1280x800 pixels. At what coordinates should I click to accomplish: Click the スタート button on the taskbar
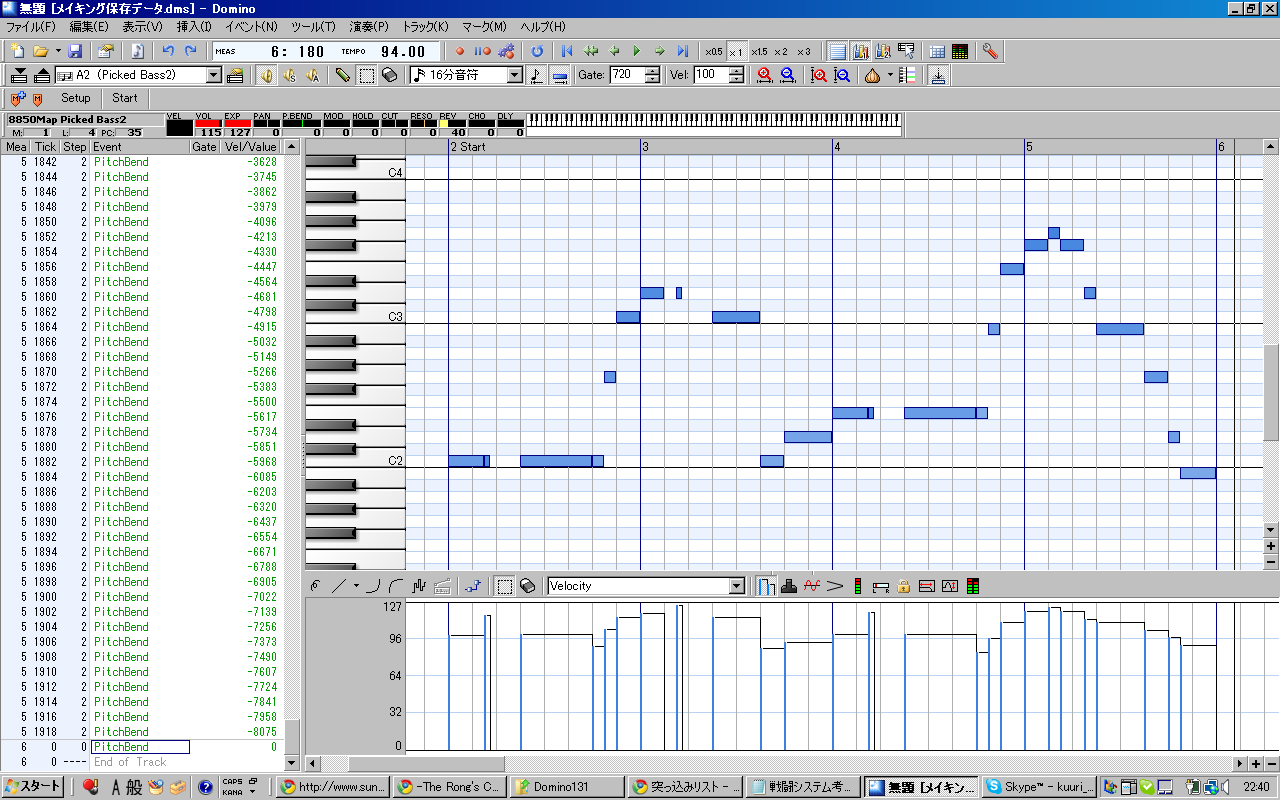tap(34, 787)
